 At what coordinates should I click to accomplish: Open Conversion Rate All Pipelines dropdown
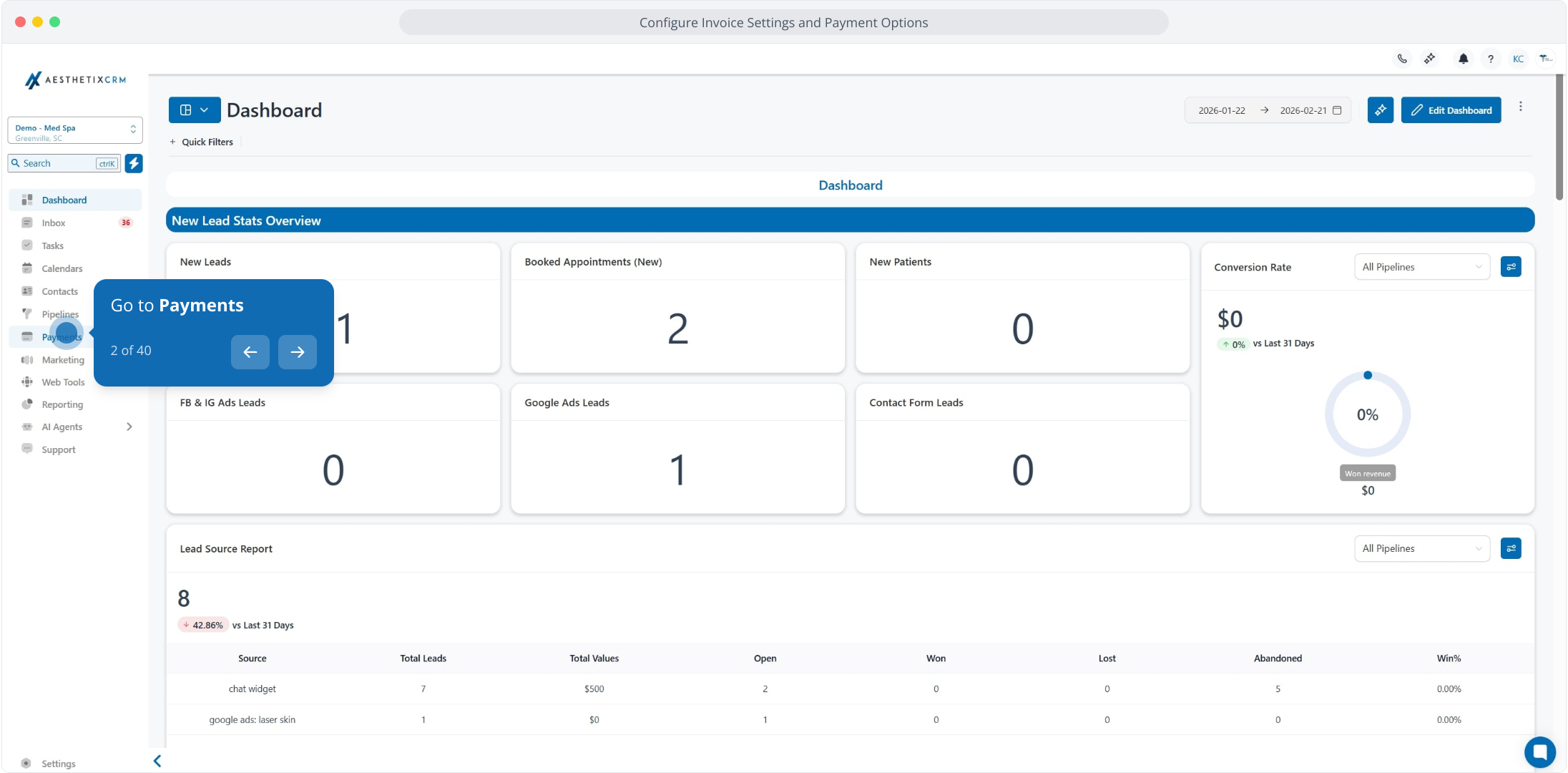[1421, 267]
